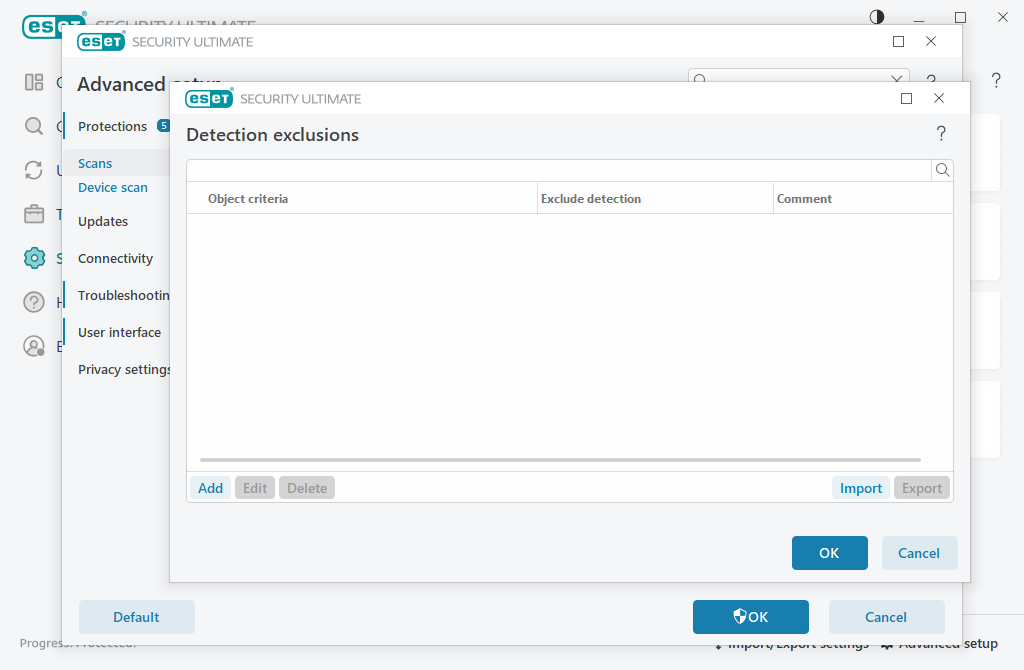Click the shield OK button in Advanced setup
This screenshot has width=1024, height=670.
pos(750,617)
